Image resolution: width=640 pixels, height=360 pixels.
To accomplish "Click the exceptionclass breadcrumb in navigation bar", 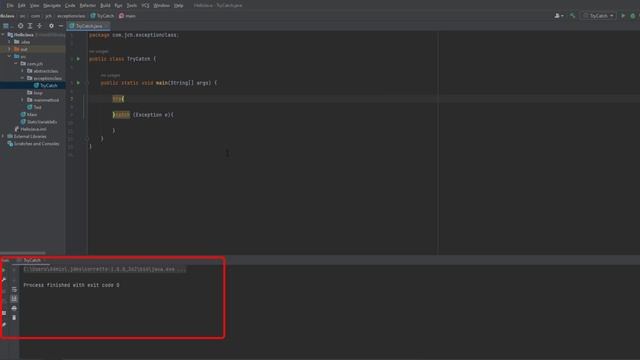I will (x=71, y=16).
